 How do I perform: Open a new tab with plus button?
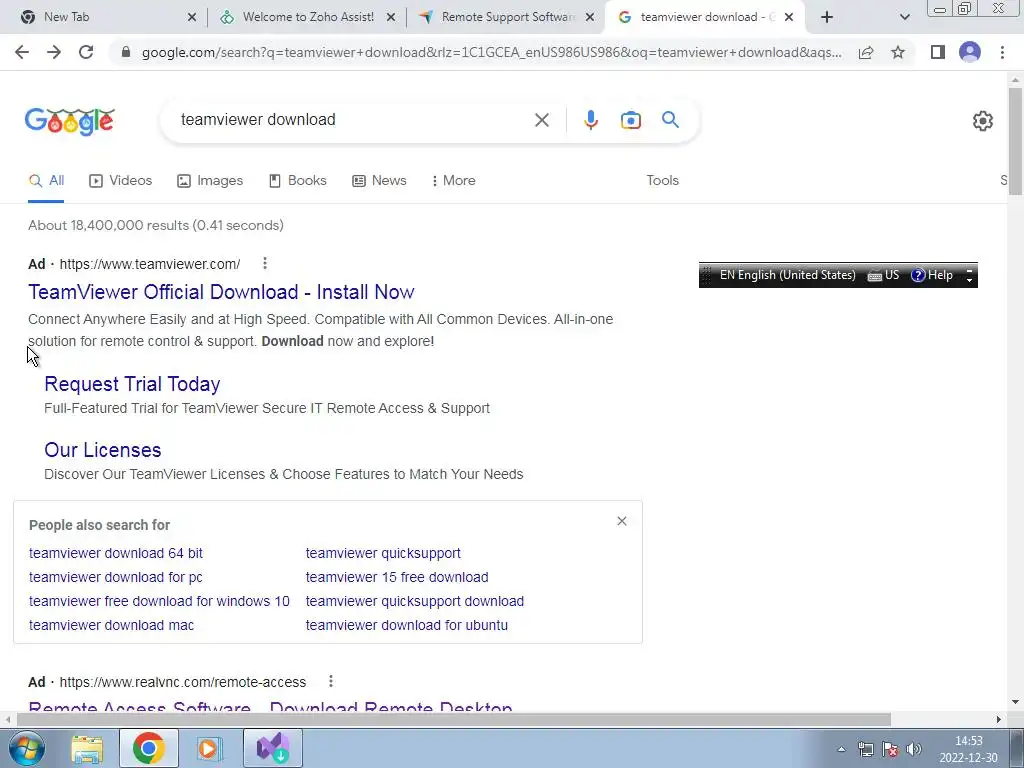827,17
